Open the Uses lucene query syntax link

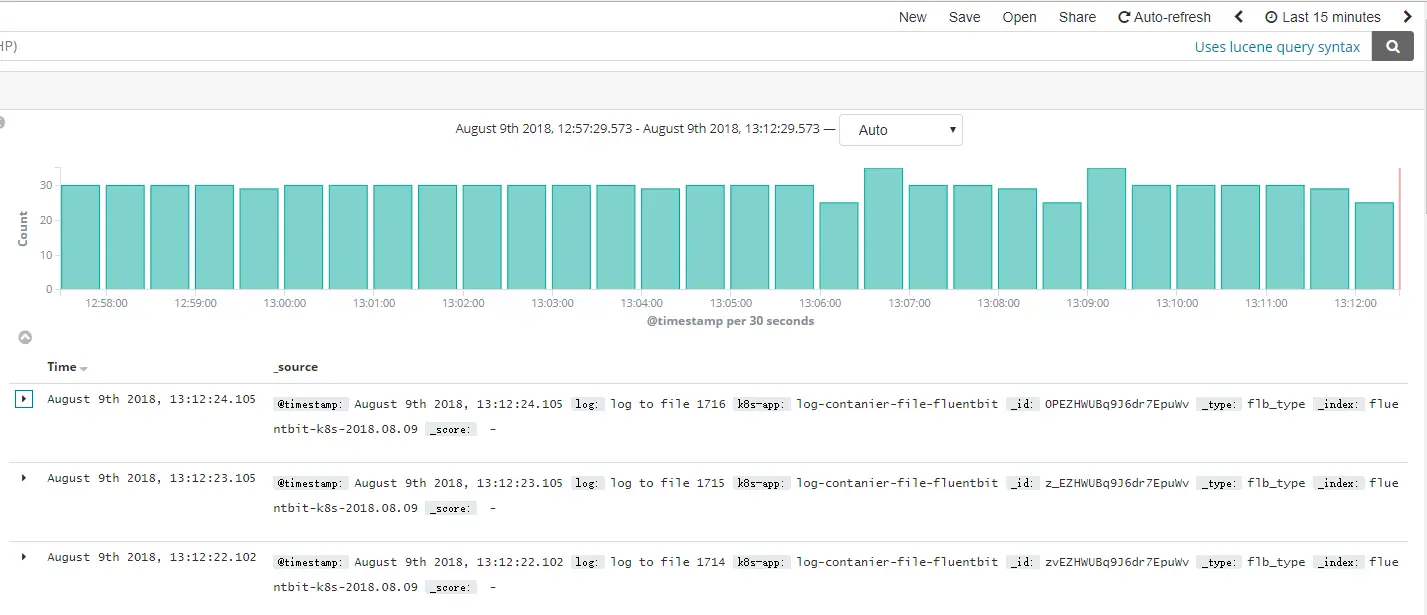[x=1277, y=47]
